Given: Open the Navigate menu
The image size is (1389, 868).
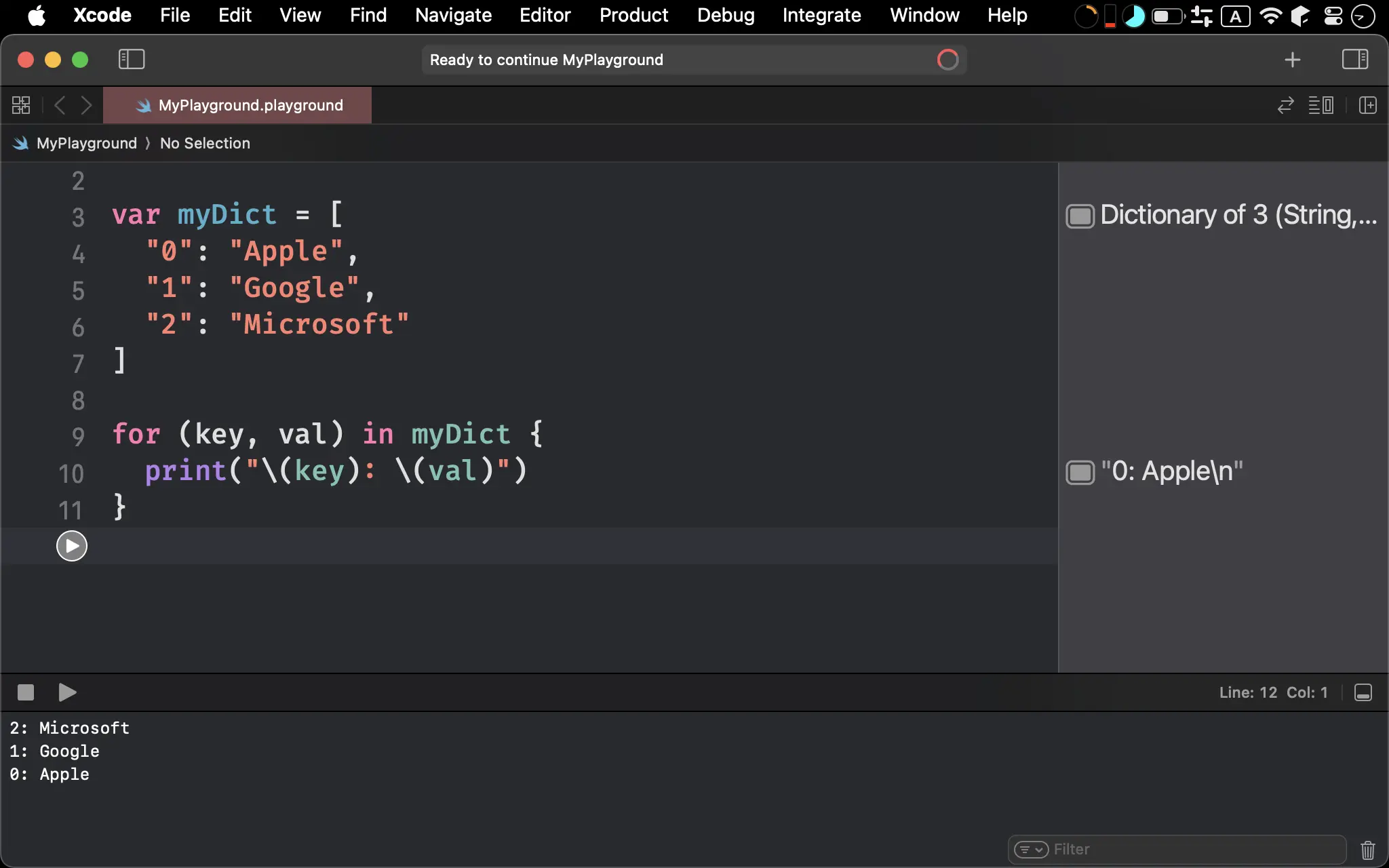Looking at the screenshot, I should tap(453, 15).
